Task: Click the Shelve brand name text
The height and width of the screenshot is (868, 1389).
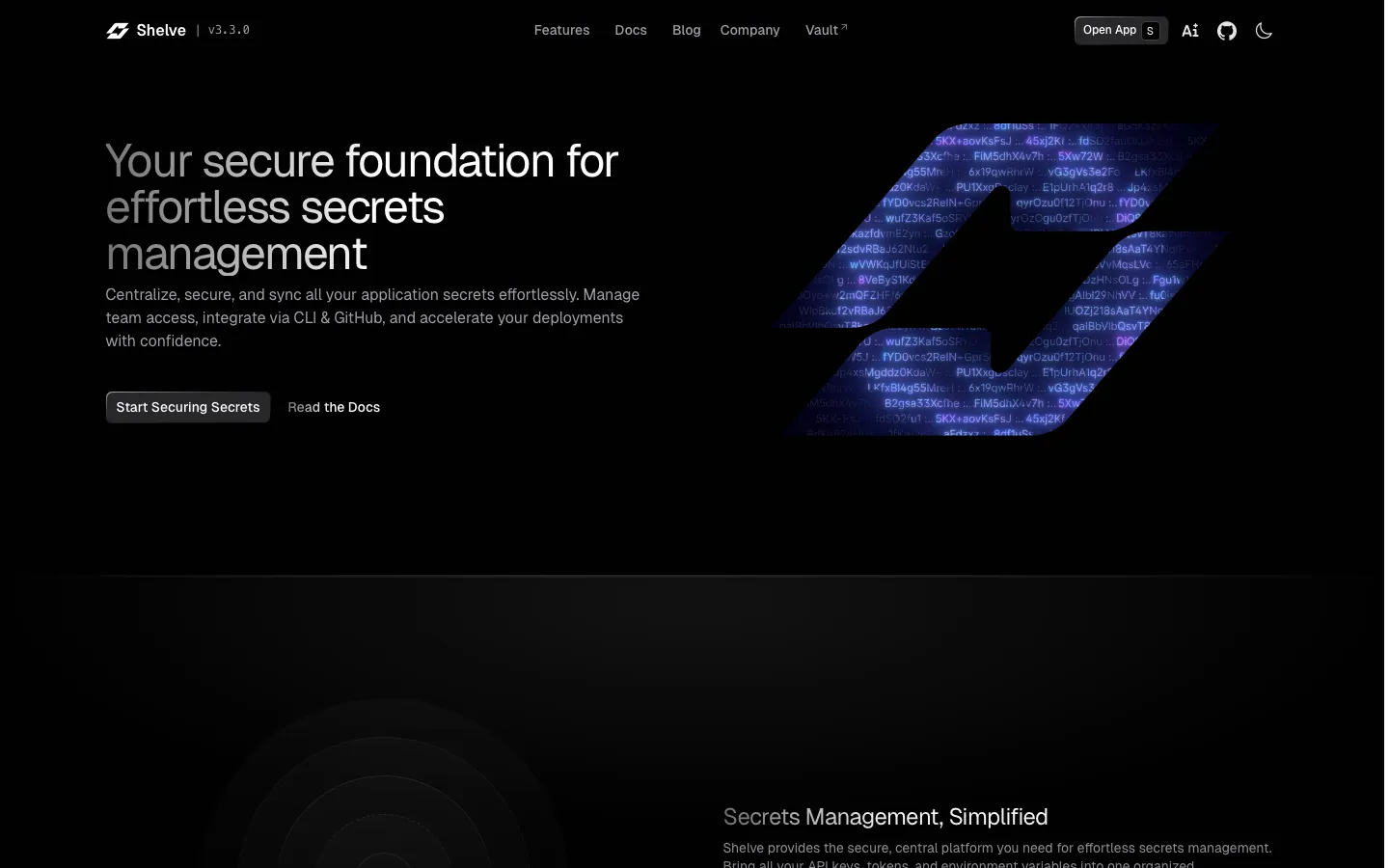Action: 161,31
